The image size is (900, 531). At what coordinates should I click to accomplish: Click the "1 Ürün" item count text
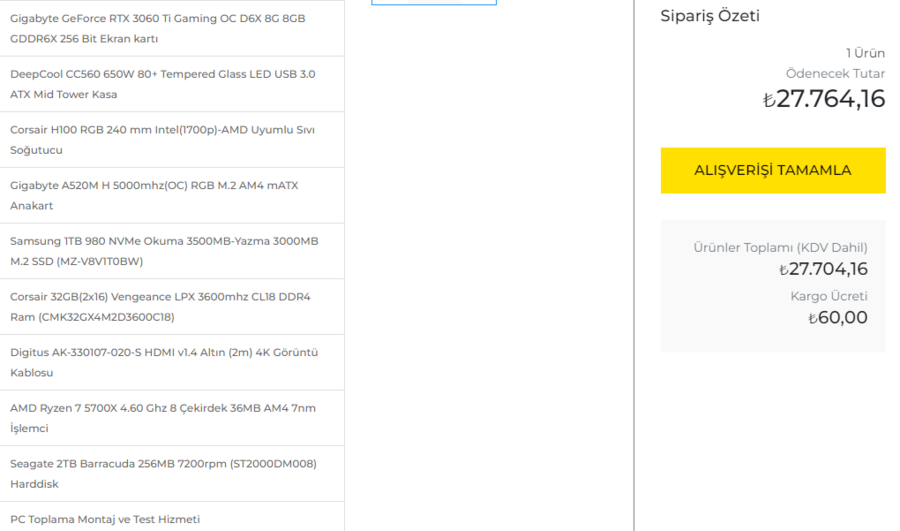865,53
